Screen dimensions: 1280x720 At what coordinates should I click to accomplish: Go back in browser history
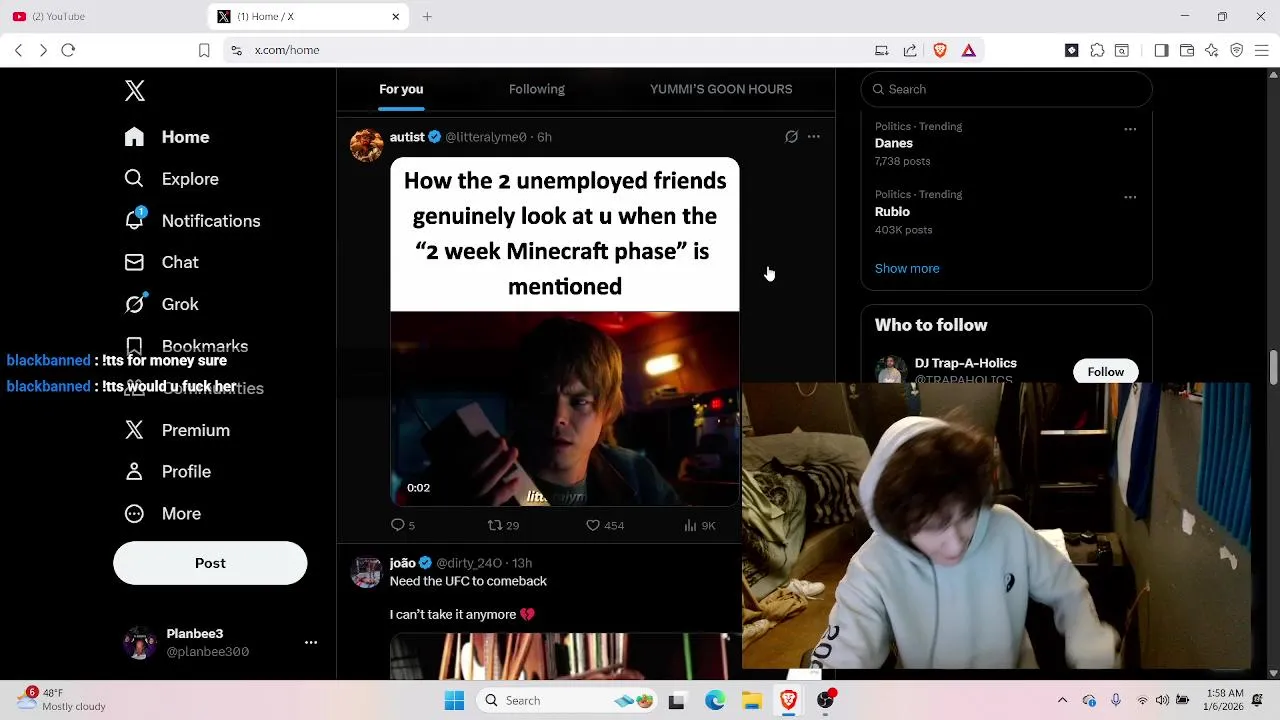(18, 50)
